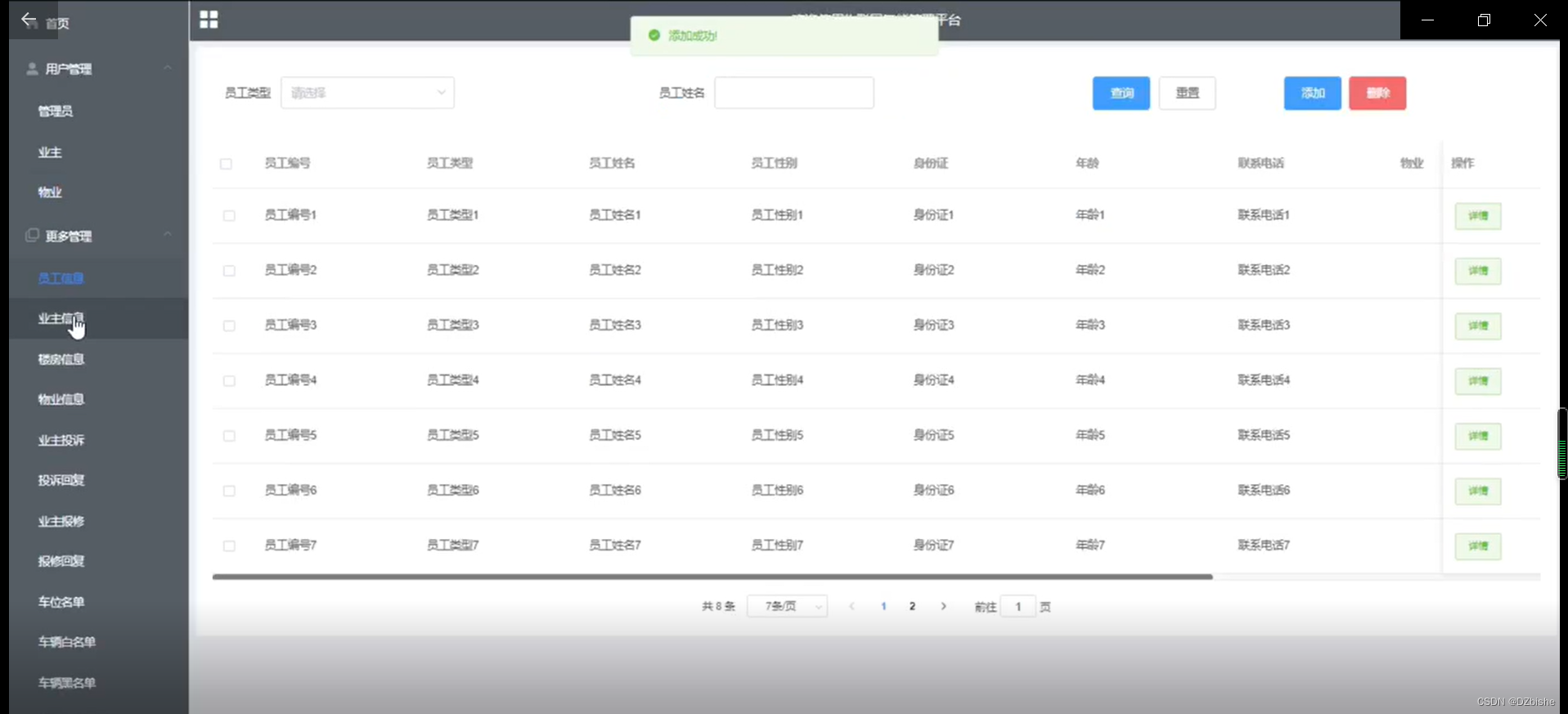Check the row for 员工编号6
1568x714 pixels.
coord(229,491)
